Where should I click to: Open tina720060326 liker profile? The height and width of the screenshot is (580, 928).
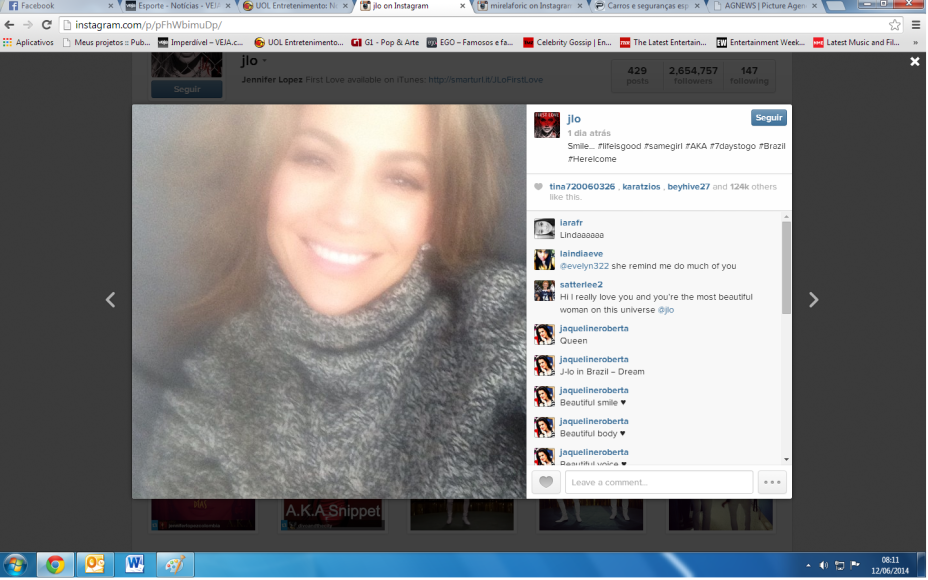click(582, 186)
